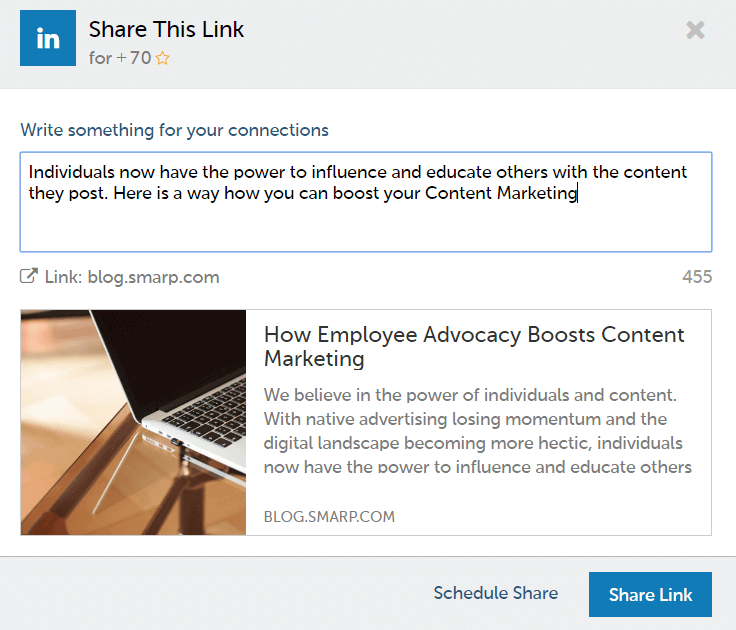The height and width of the screenshot is (630, 736).
Task: Click the LinkedIn logo icon
Action: point(48,39)
